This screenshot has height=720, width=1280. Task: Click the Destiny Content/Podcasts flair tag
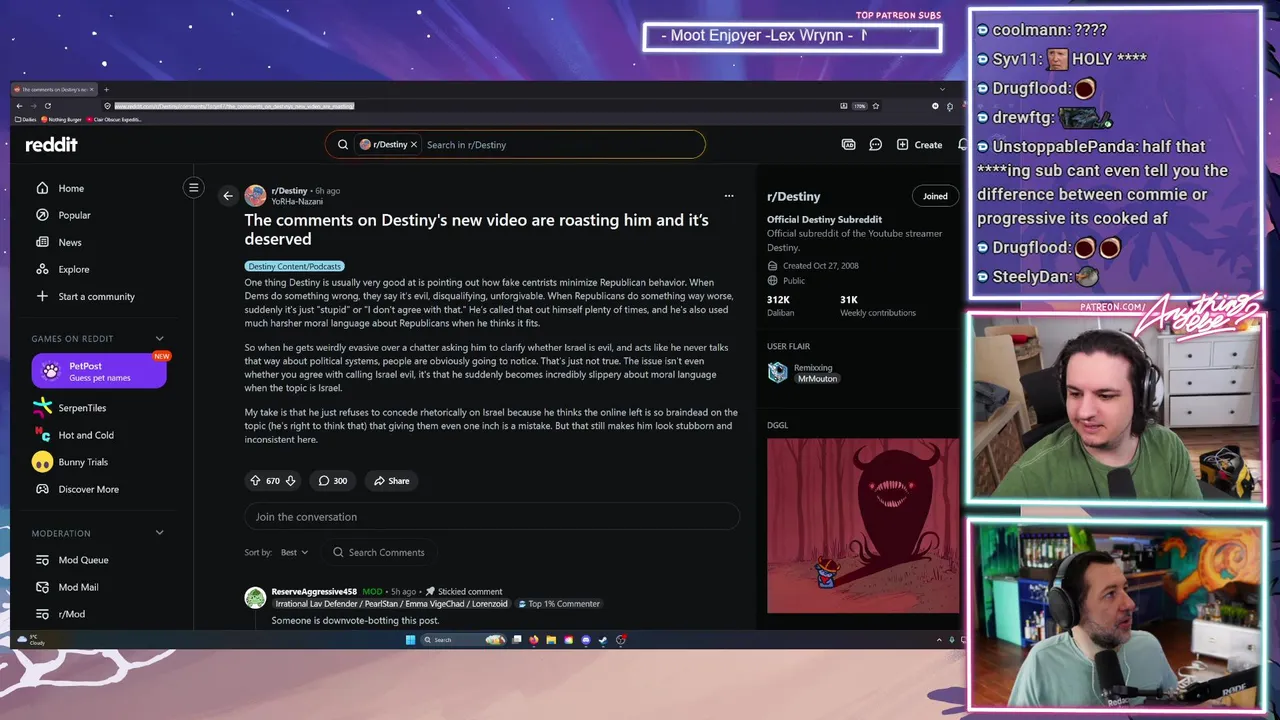click(294, 266)
